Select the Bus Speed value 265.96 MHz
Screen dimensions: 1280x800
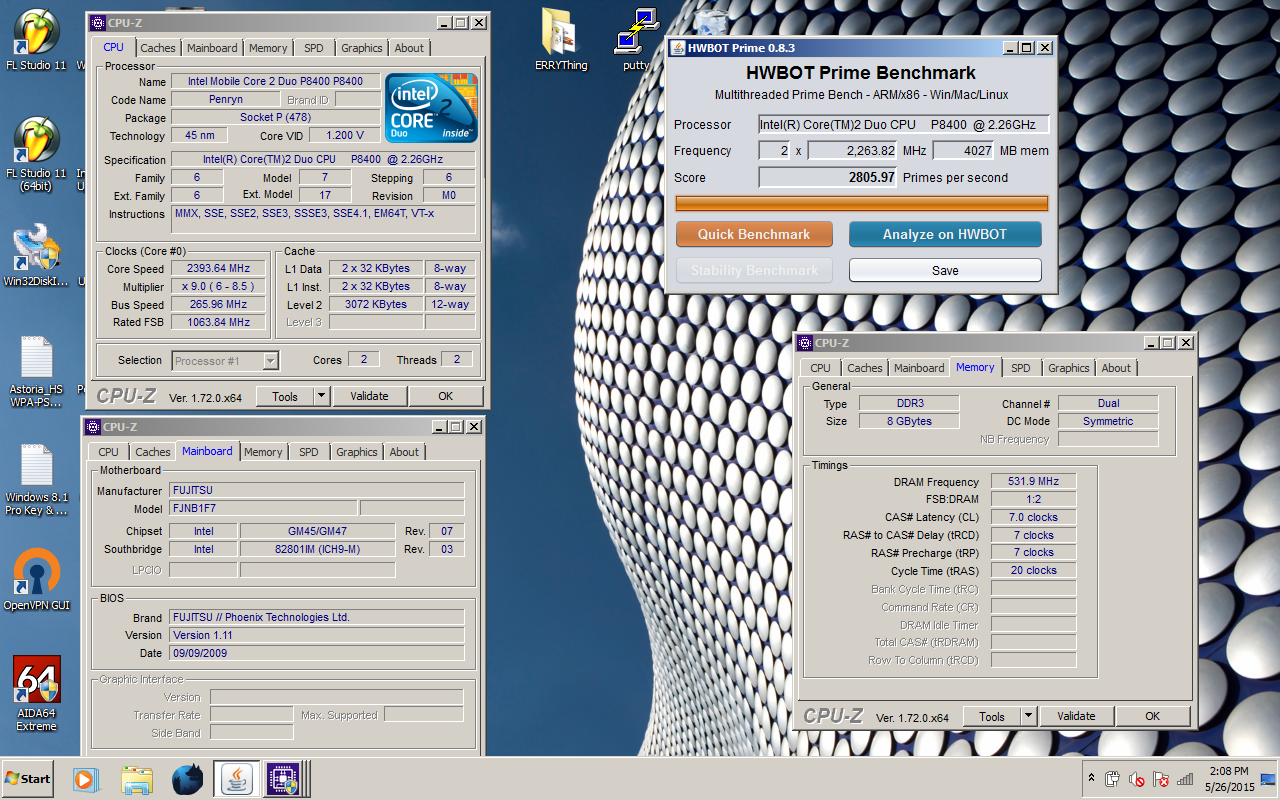(218, 304)
